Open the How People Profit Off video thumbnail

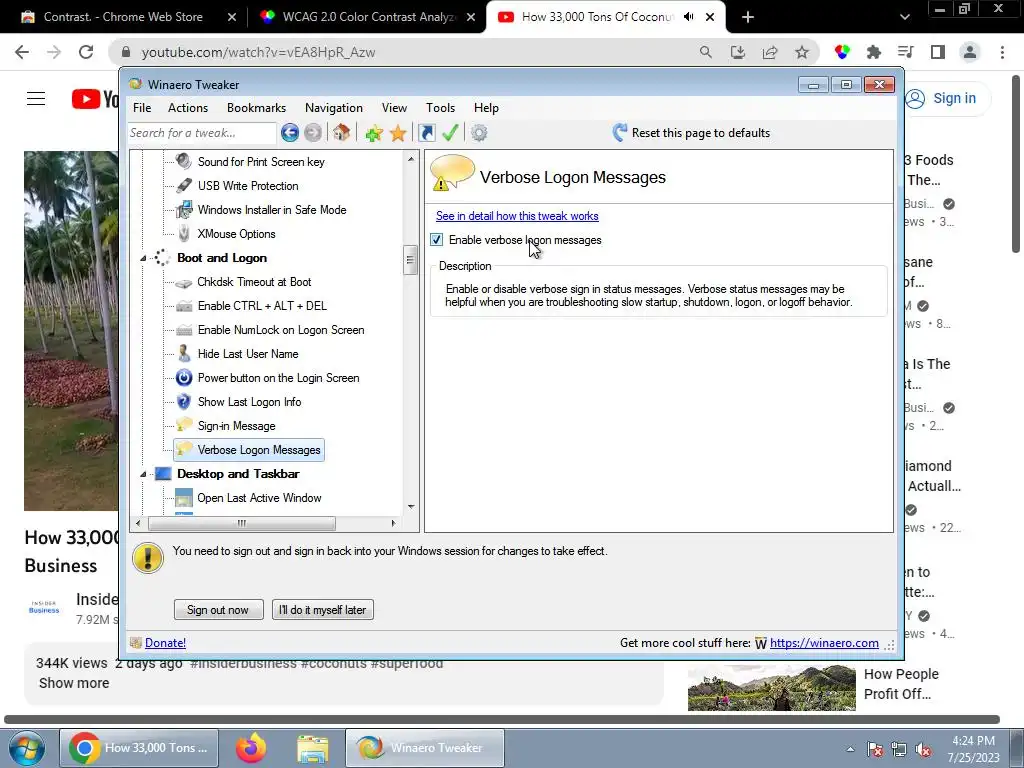[x=771, y=688]
